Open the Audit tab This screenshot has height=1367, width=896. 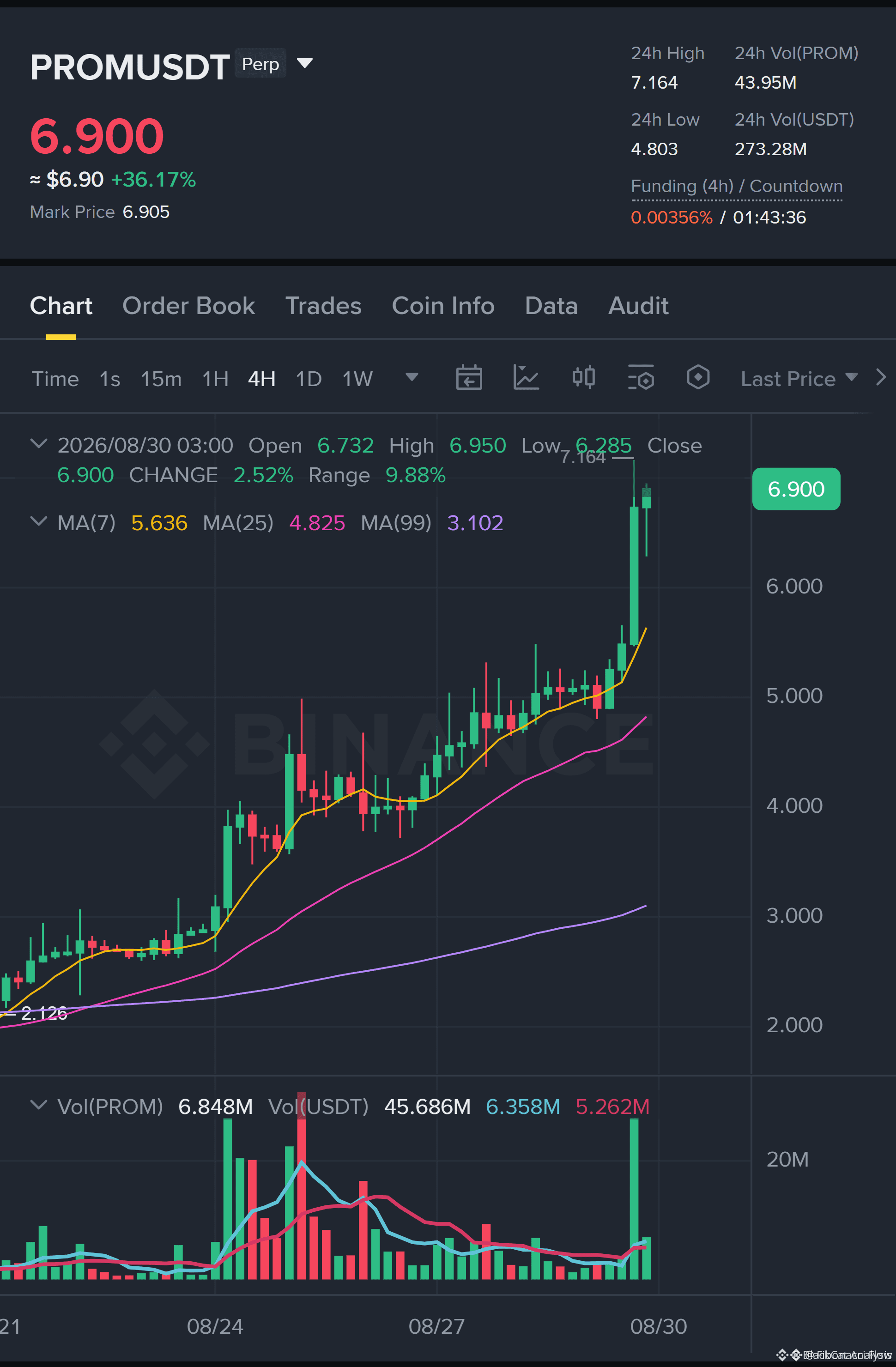(x=639, y=306)
